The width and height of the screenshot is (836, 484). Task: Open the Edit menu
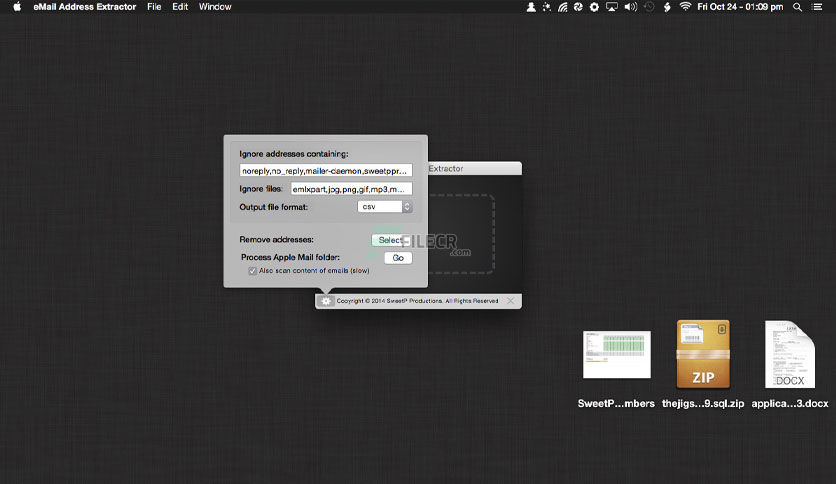[180, 7]
